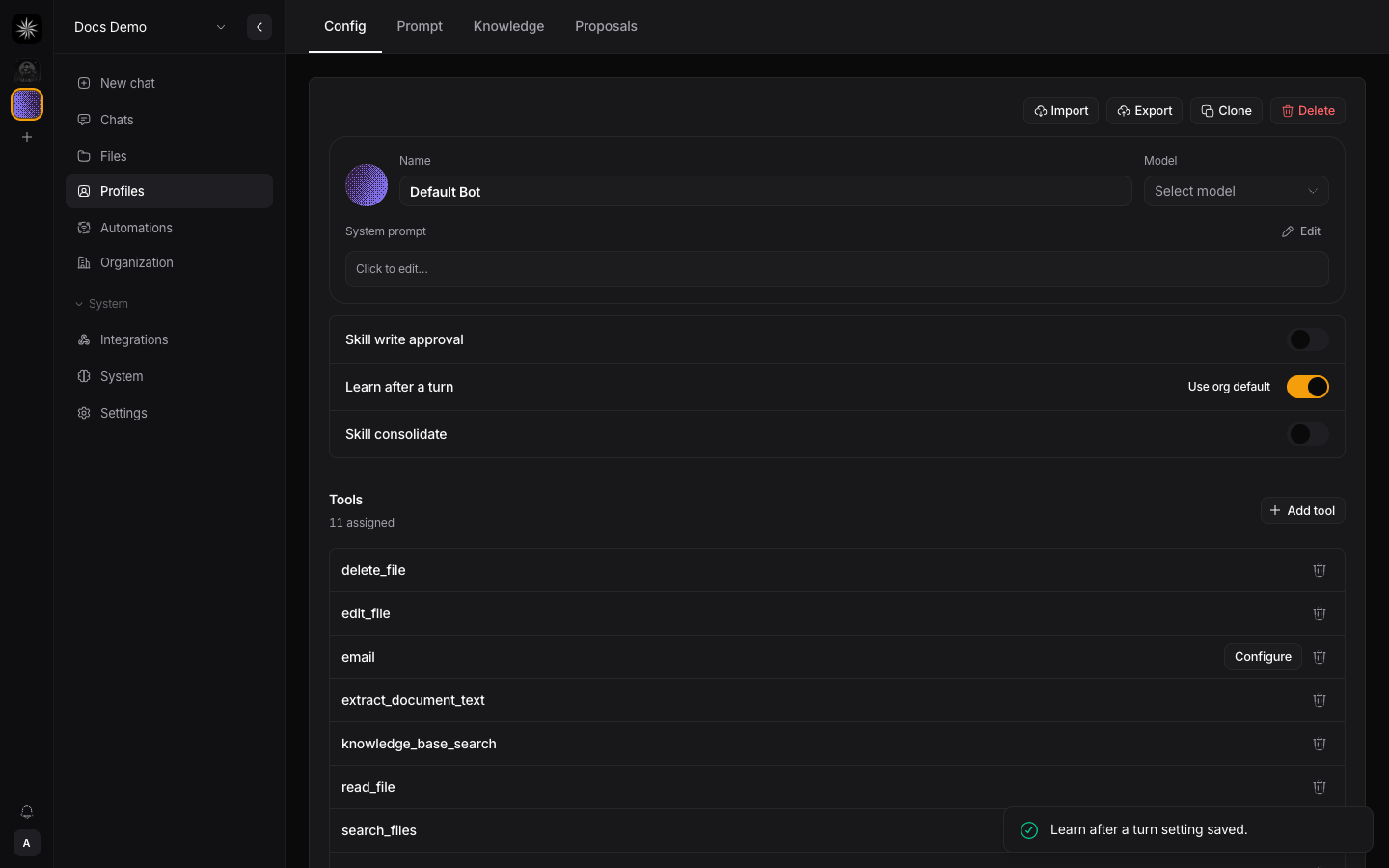
Task: Open the notifications bell
Action: tap(27, 812)
